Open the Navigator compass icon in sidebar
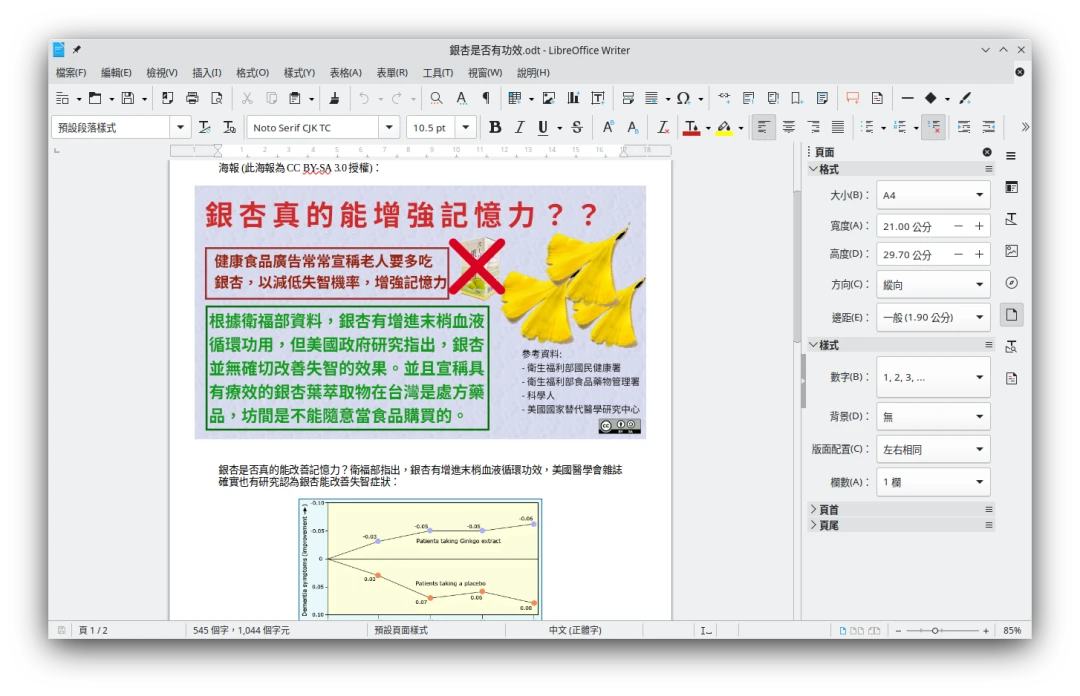The image size is (1080, 696). (1011, 283)
